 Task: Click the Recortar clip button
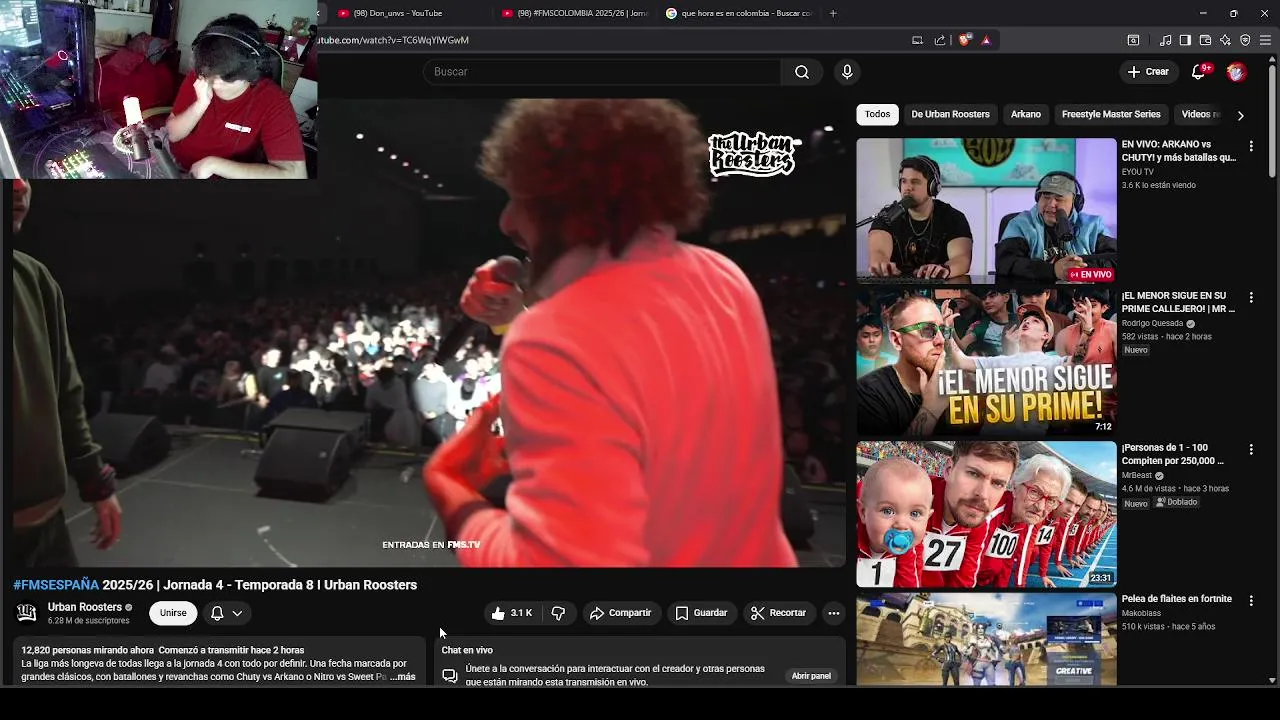778,613
